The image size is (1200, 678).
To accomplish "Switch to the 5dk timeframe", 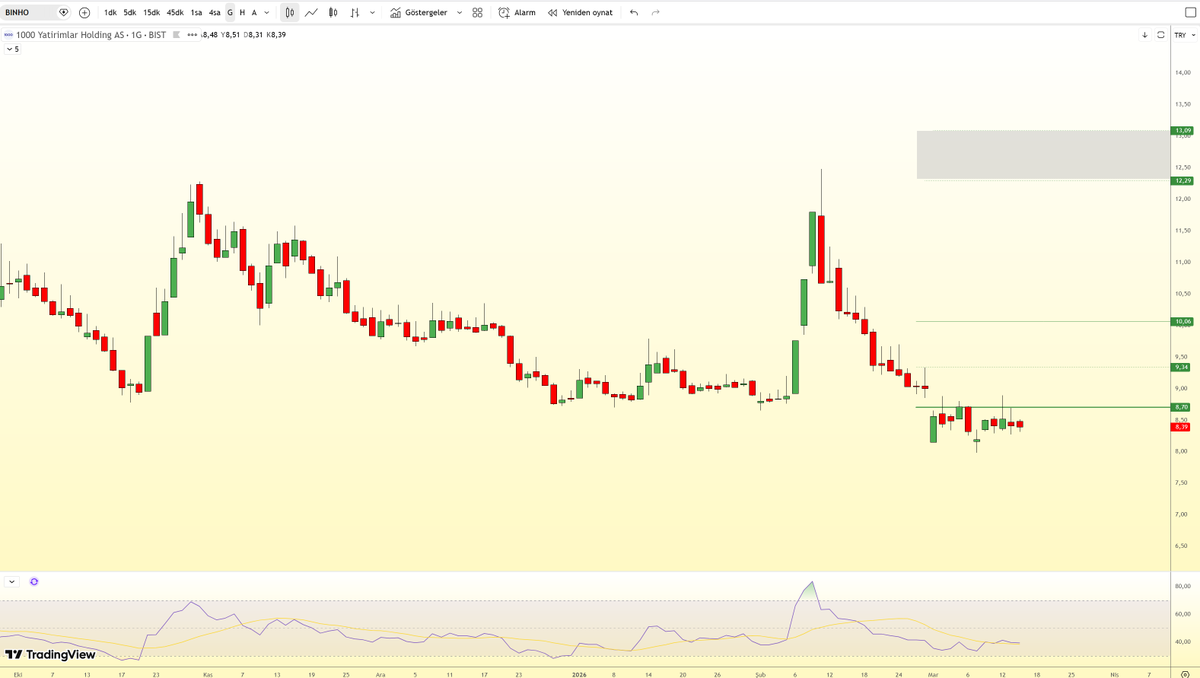I will tap(130, 13).
